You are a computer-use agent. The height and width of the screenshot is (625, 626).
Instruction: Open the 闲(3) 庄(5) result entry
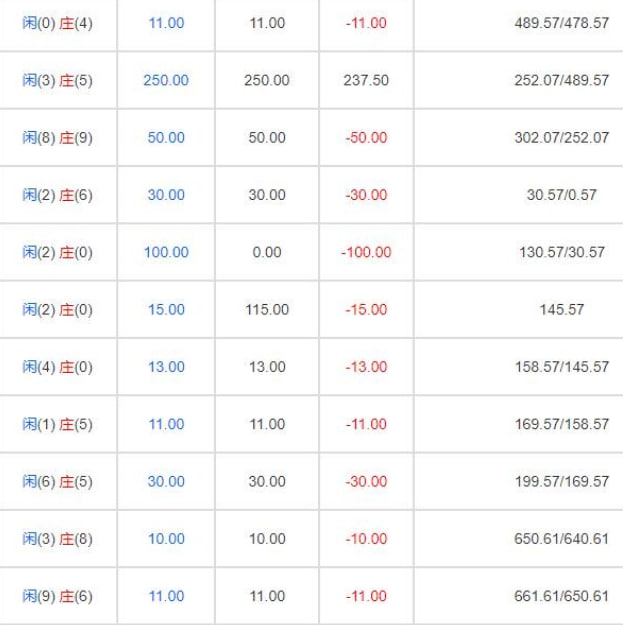[x=57, y=80]
